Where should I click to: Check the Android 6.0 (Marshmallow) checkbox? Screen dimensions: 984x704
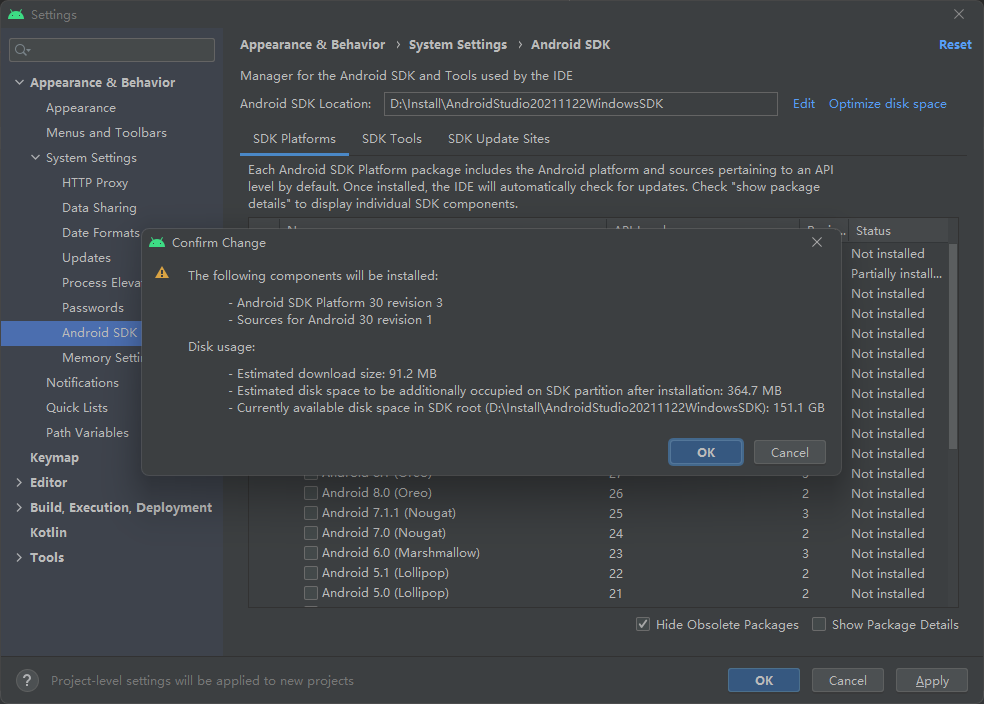coord(311,553)
